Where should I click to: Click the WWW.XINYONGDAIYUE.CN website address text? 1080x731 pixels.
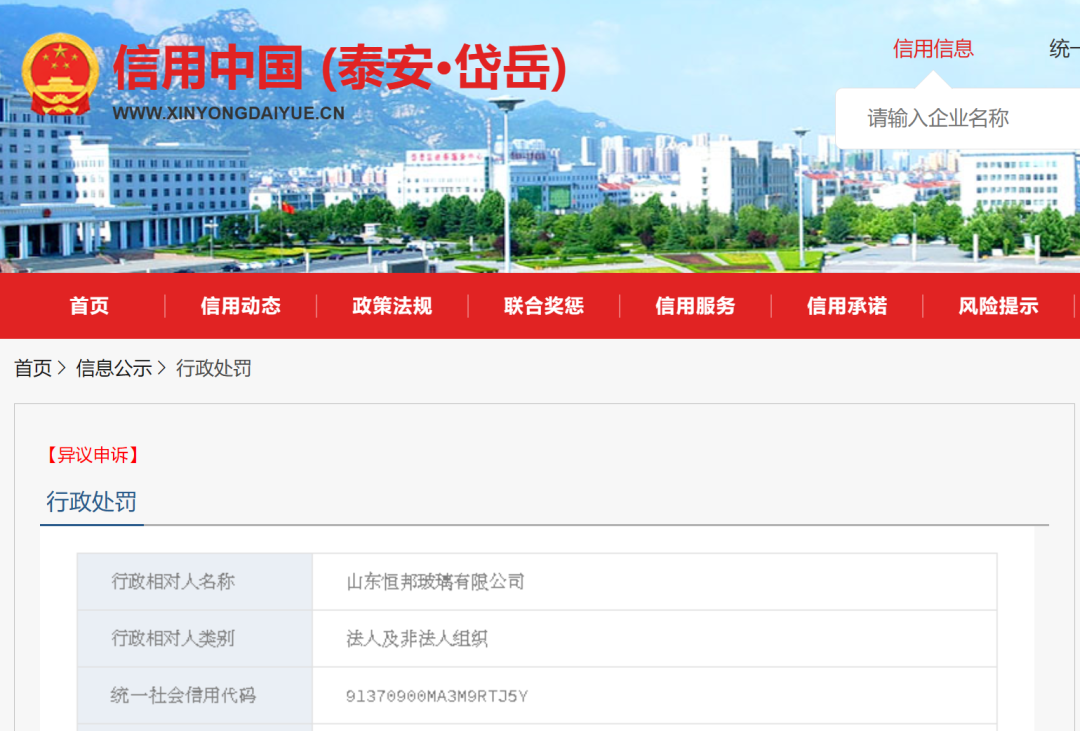pyautogui.click(x=228, y=113)
